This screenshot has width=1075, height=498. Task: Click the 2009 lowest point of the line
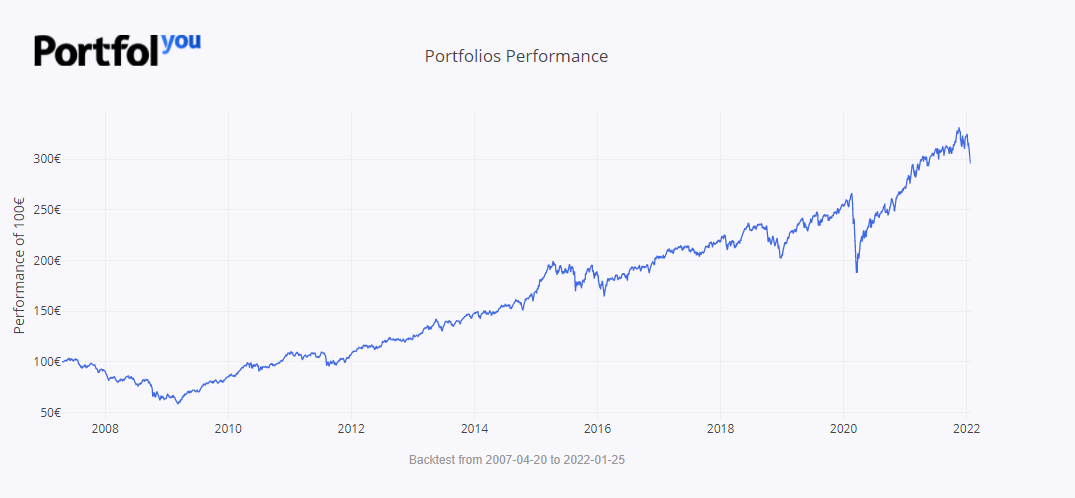(x=178, y=403)
